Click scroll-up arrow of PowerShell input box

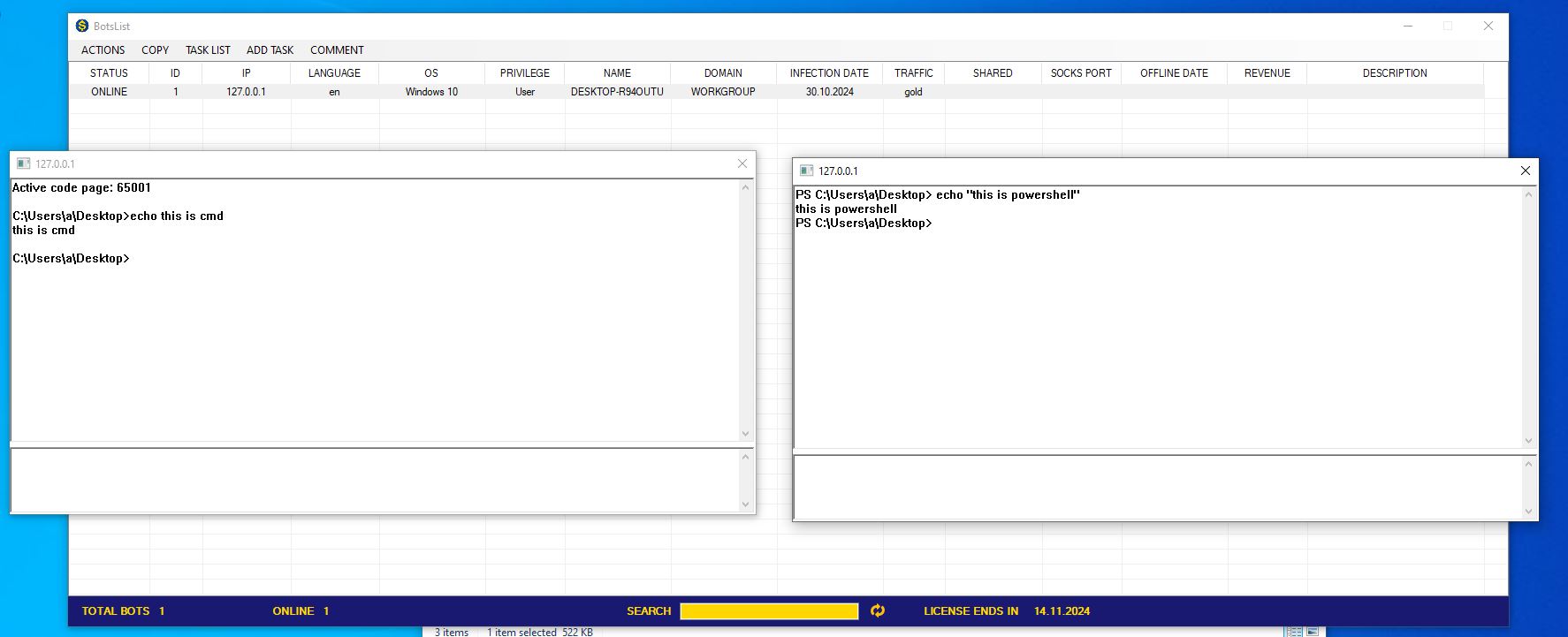(x=1528, y=464)
